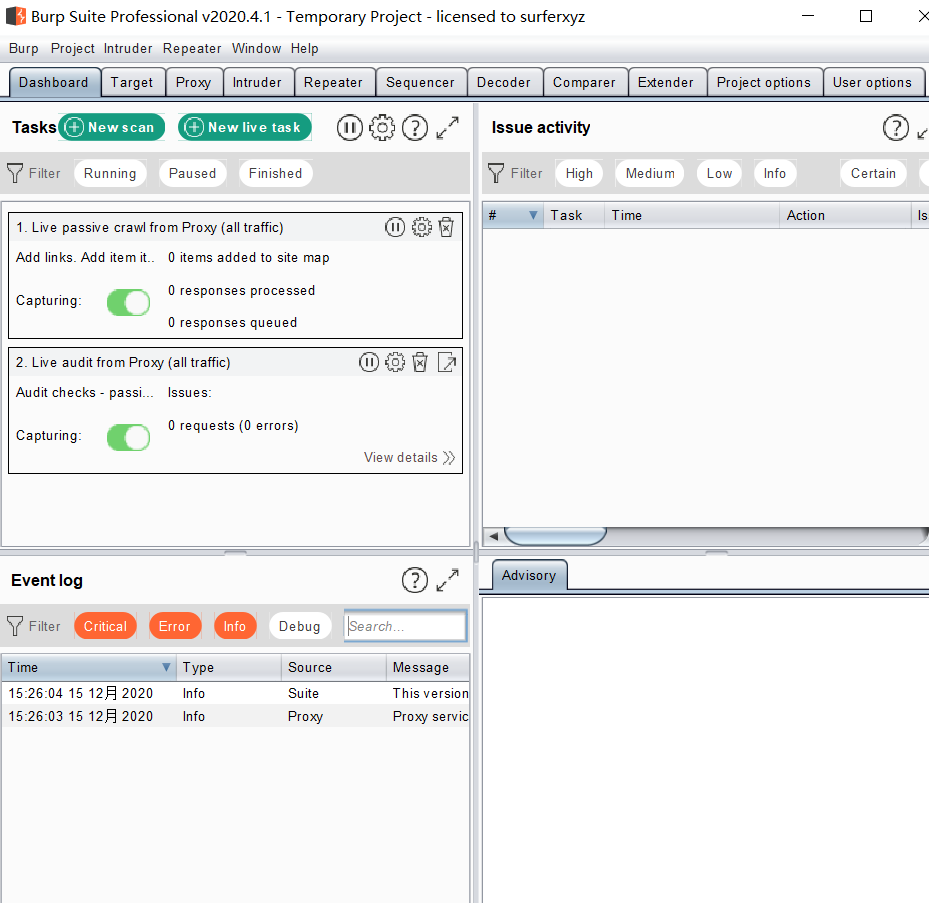Switch to the Repeater tab
Screen dimensions: 929x903
(x=333, y=82)
